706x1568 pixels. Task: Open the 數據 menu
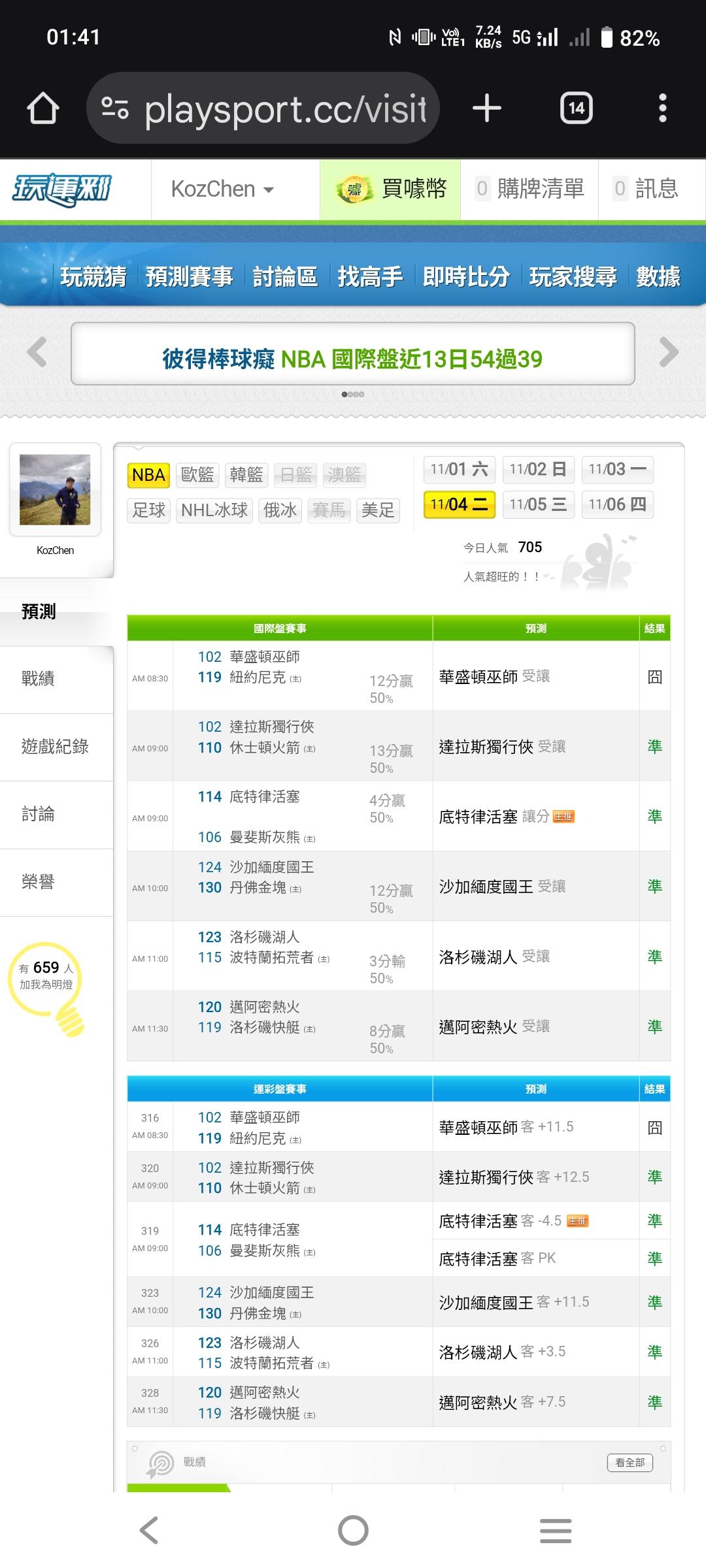click(x=658, y=277)
